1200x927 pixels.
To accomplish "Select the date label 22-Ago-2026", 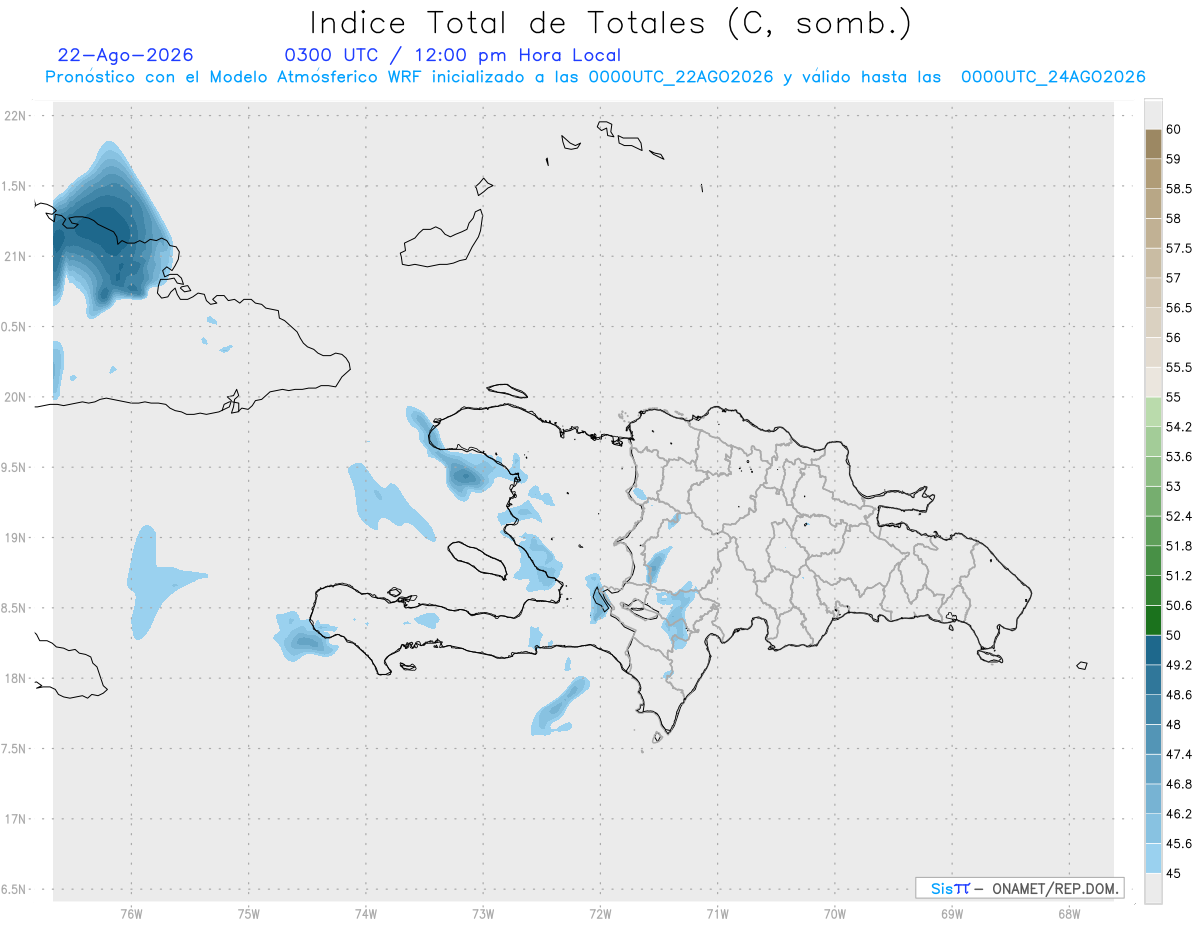I will click(x=126, y=55).
